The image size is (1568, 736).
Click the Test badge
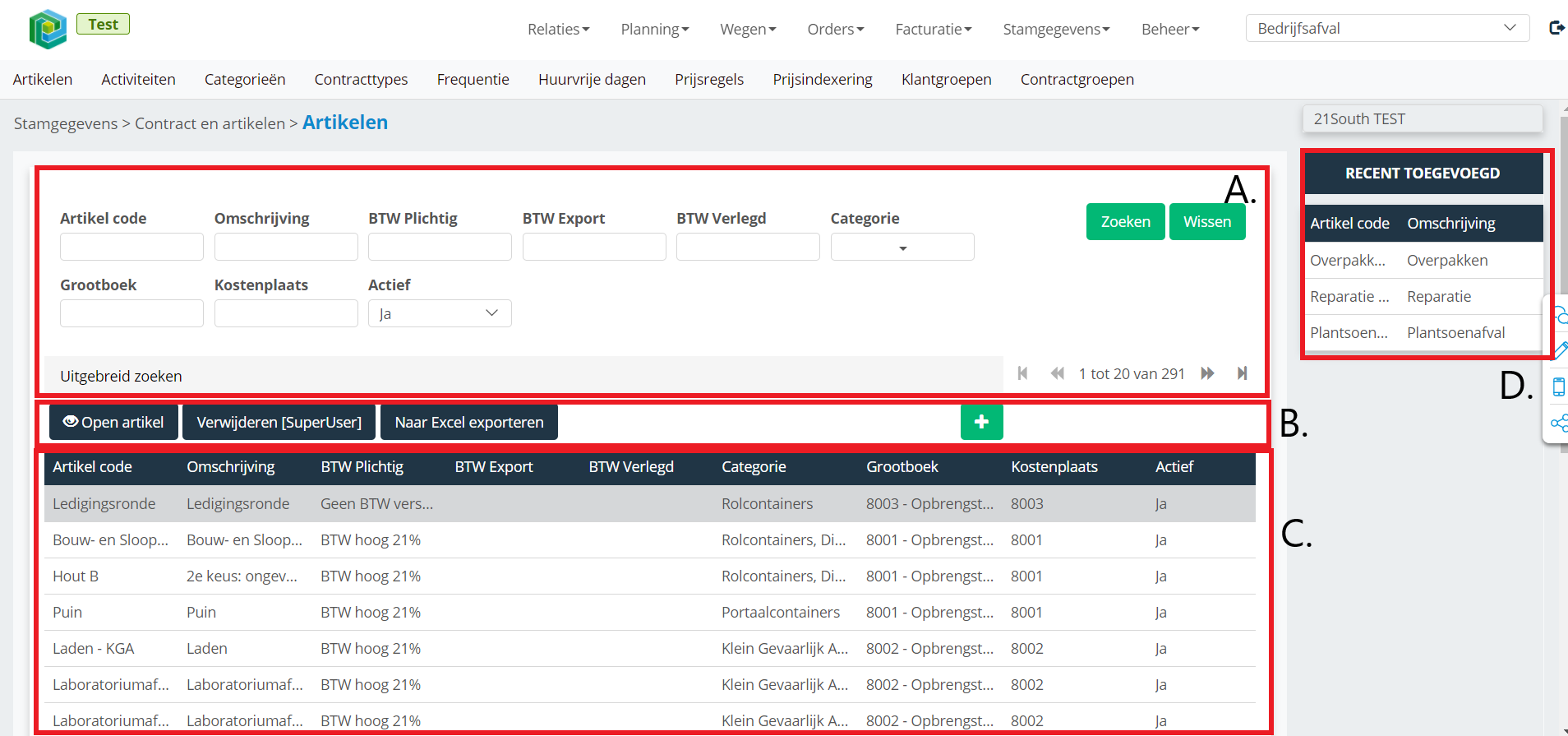click(x=103, y=24)
